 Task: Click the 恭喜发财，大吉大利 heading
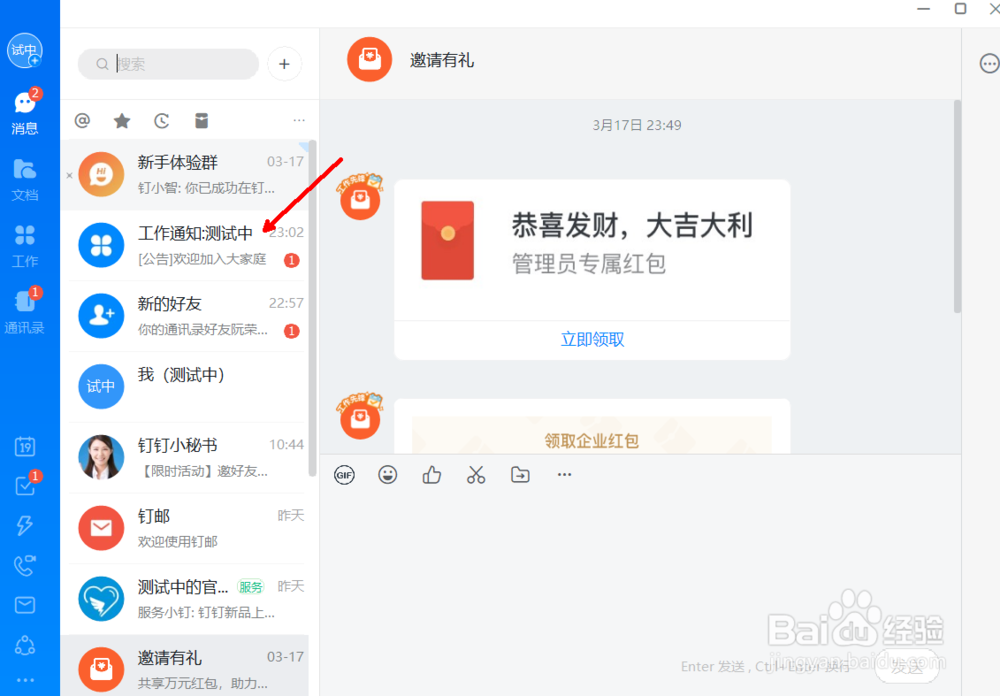click(x=633, y=226)
